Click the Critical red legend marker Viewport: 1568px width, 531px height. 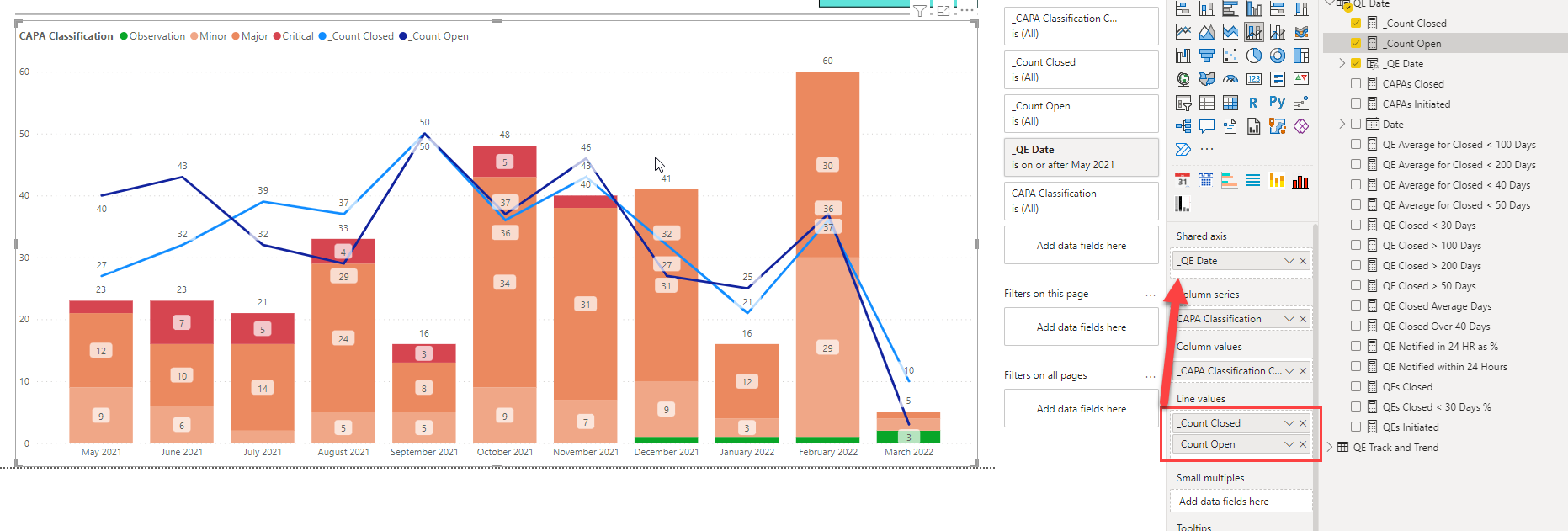pyautogui.click(x=277, y=36)
